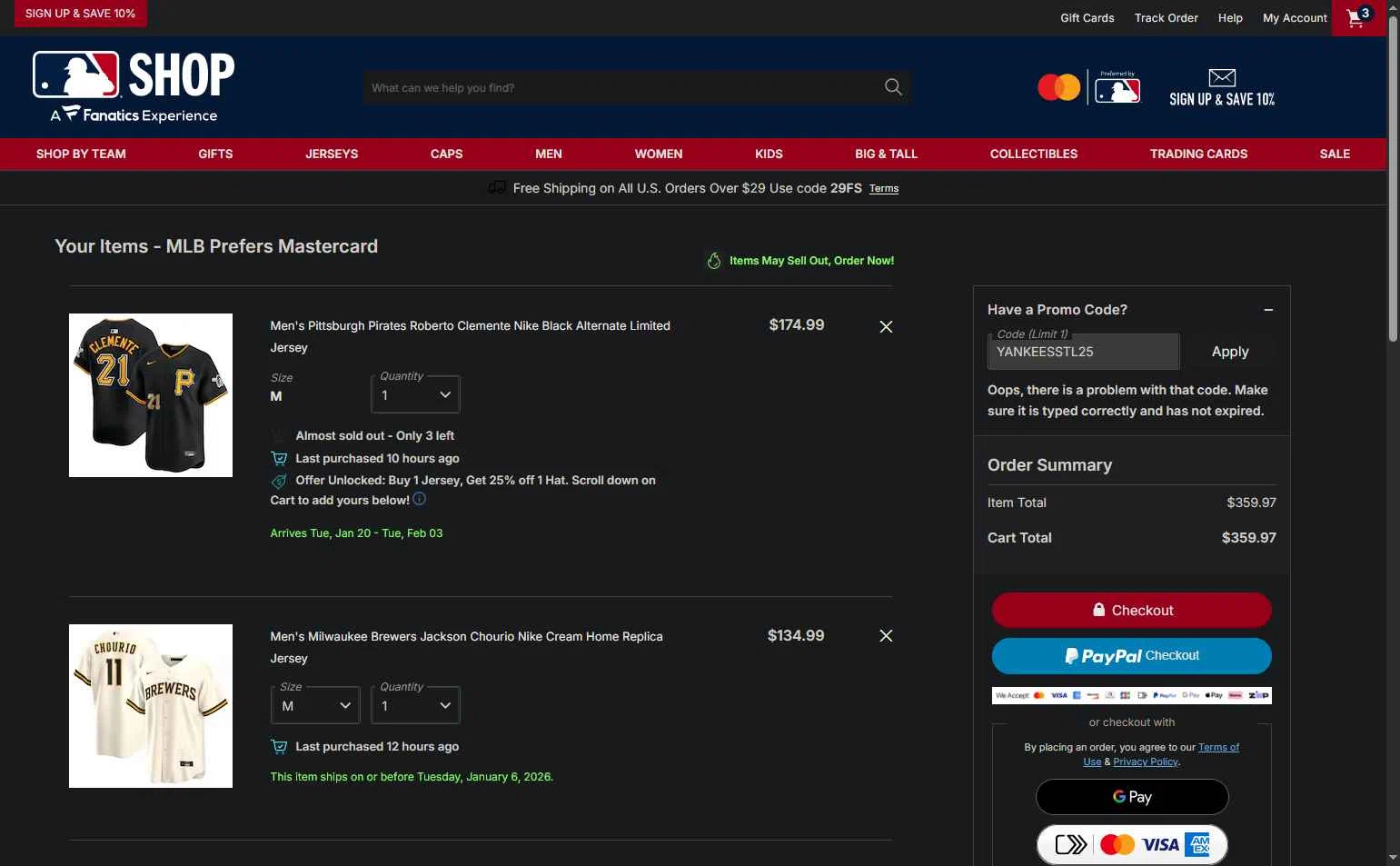Image resolution: width=1400 pixels, height=866 pixels.
Task: Open the Trading Cards menu
Action: (1198, 154)
